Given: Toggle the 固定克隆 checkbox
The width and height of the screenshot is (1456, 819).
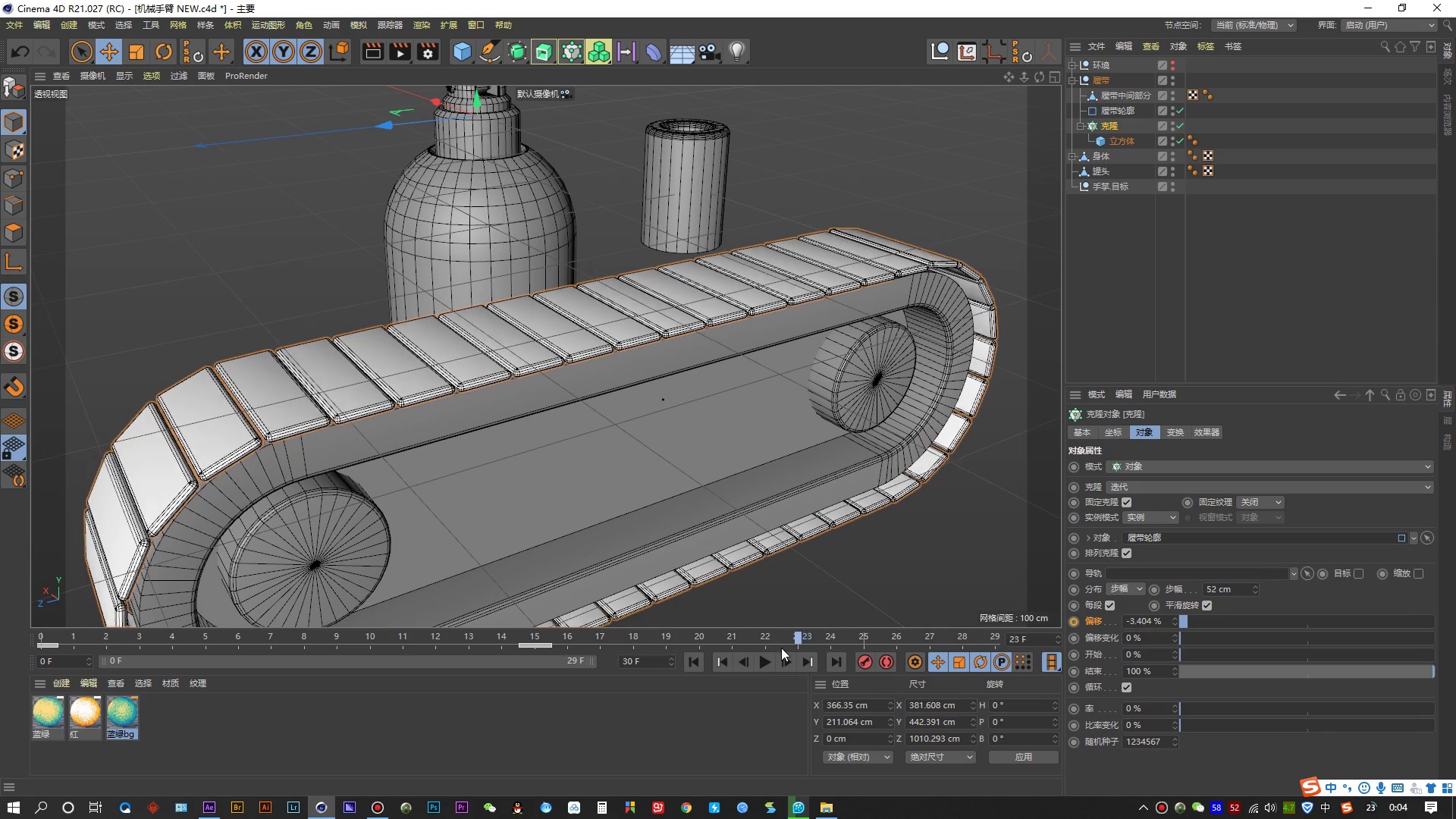Looking at the screenshot, I should tap(1127, 502).
